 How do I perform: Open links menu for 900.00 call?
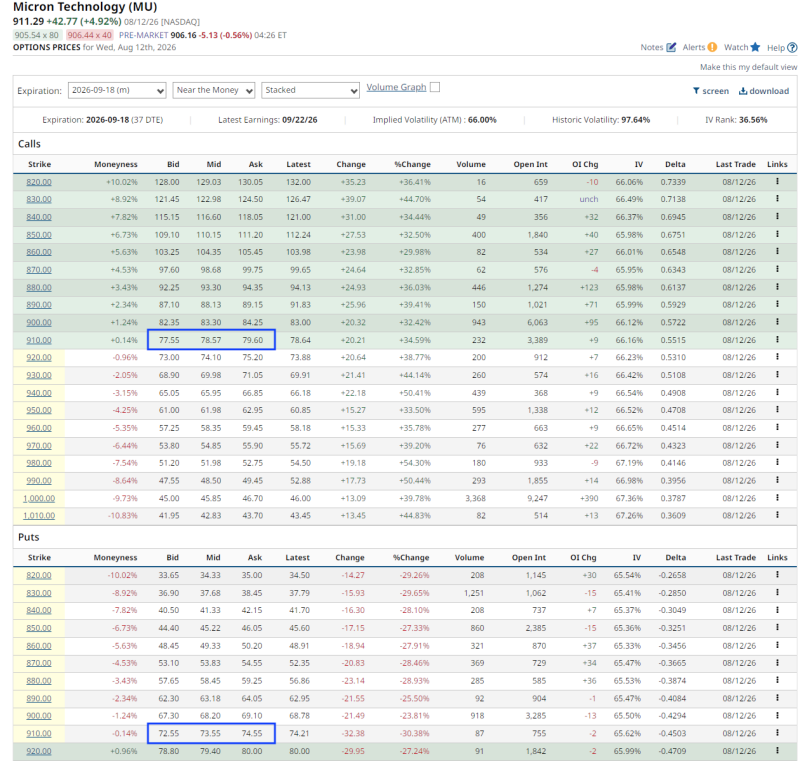click(778, 322)
